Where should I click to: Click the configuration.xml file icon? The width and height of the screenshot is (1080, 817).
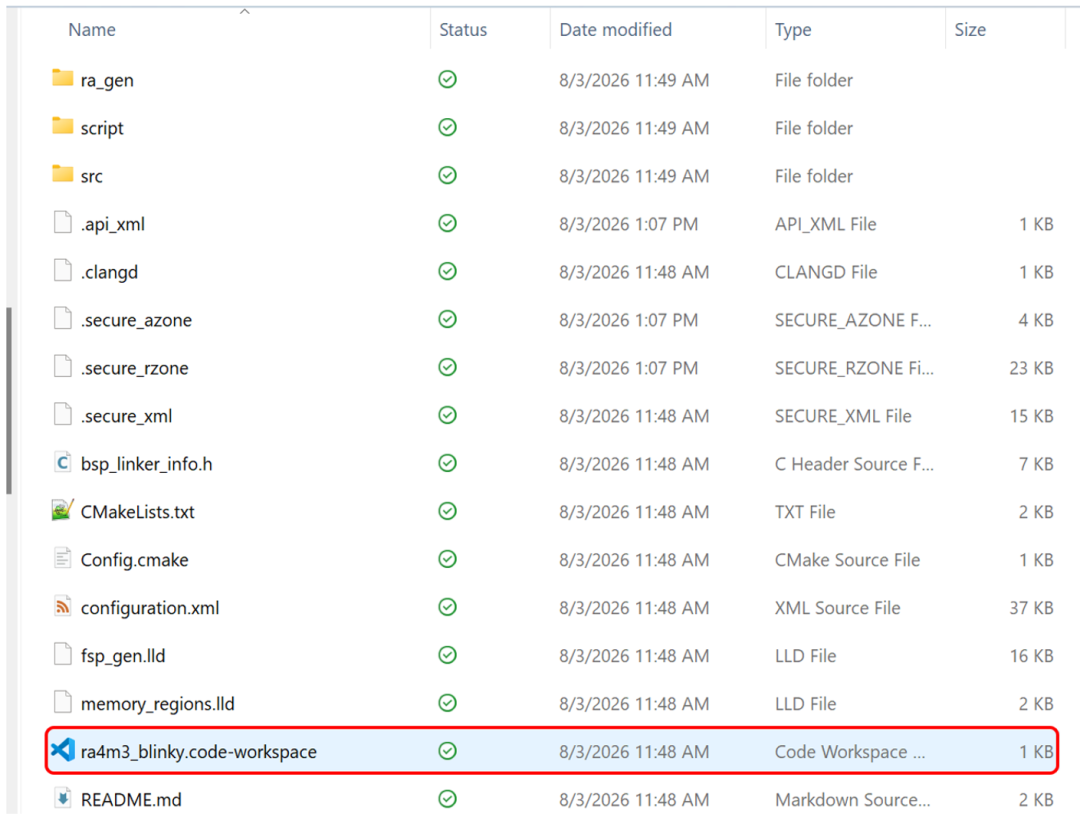(x=63, y=607)
